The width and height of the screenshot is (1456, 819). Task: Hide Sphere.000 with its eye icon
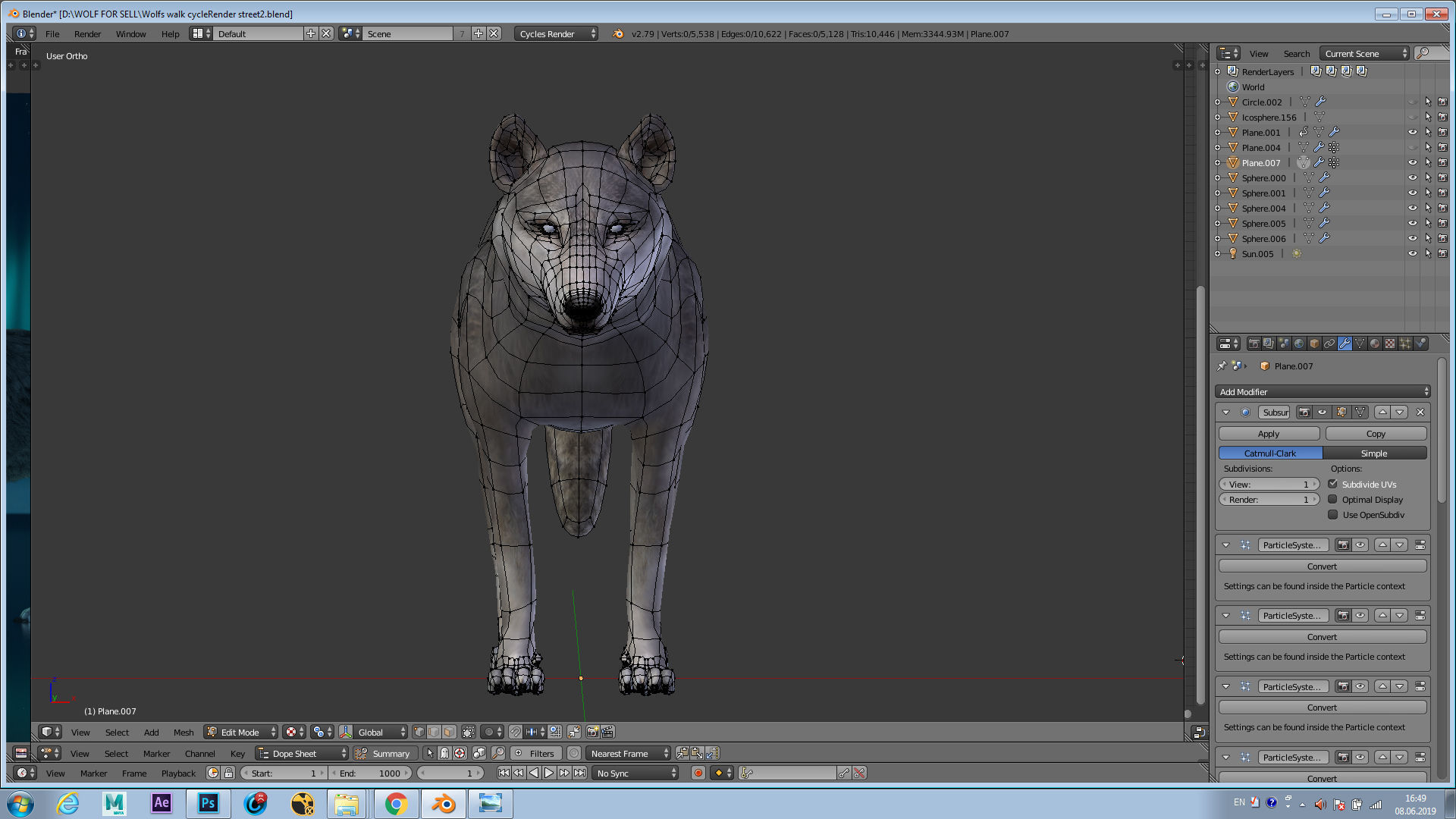(1412, 178)
